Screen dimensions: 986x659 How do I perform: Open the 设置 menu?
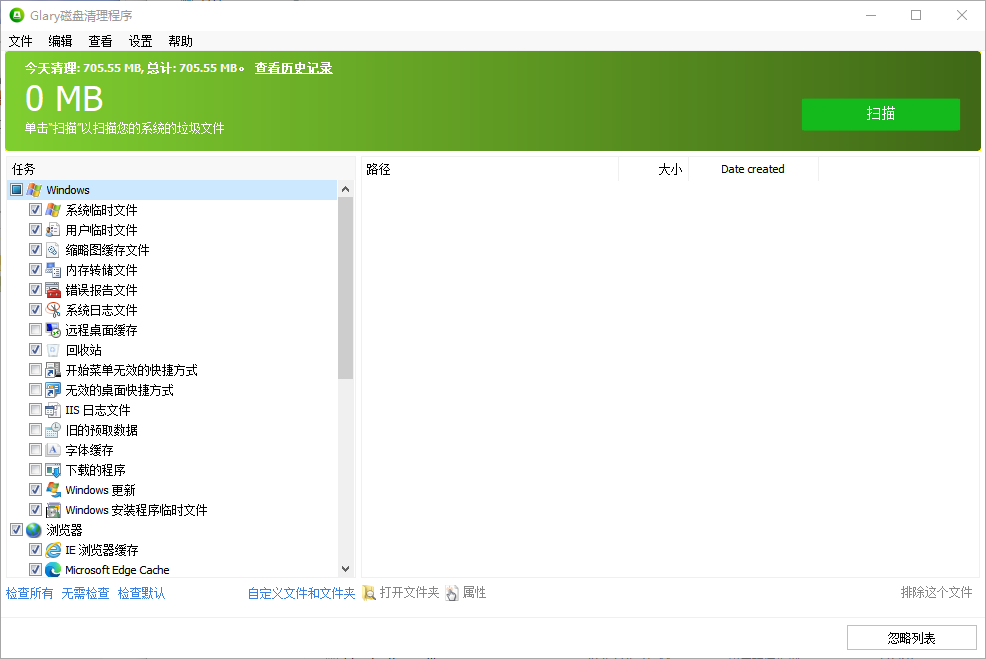(139, 41)
